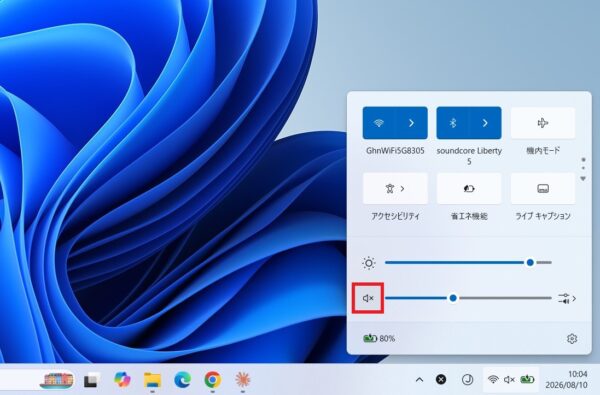Click the ship search highlight image
The width and height of the screenshot is (600, 395).
[56, 380]
